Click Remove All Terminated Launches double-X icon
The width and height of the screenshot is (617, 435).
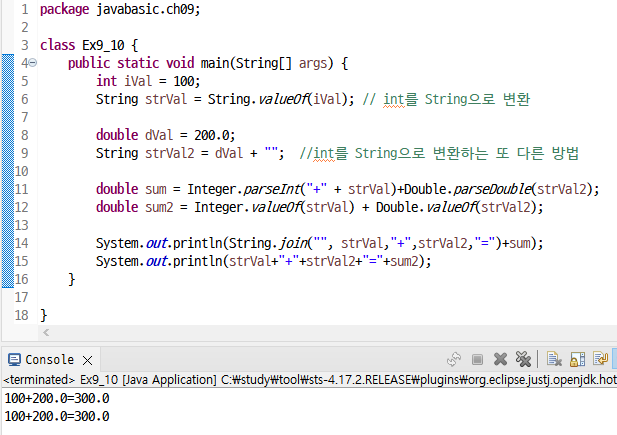pyautogui.click(x=523, y=359)
